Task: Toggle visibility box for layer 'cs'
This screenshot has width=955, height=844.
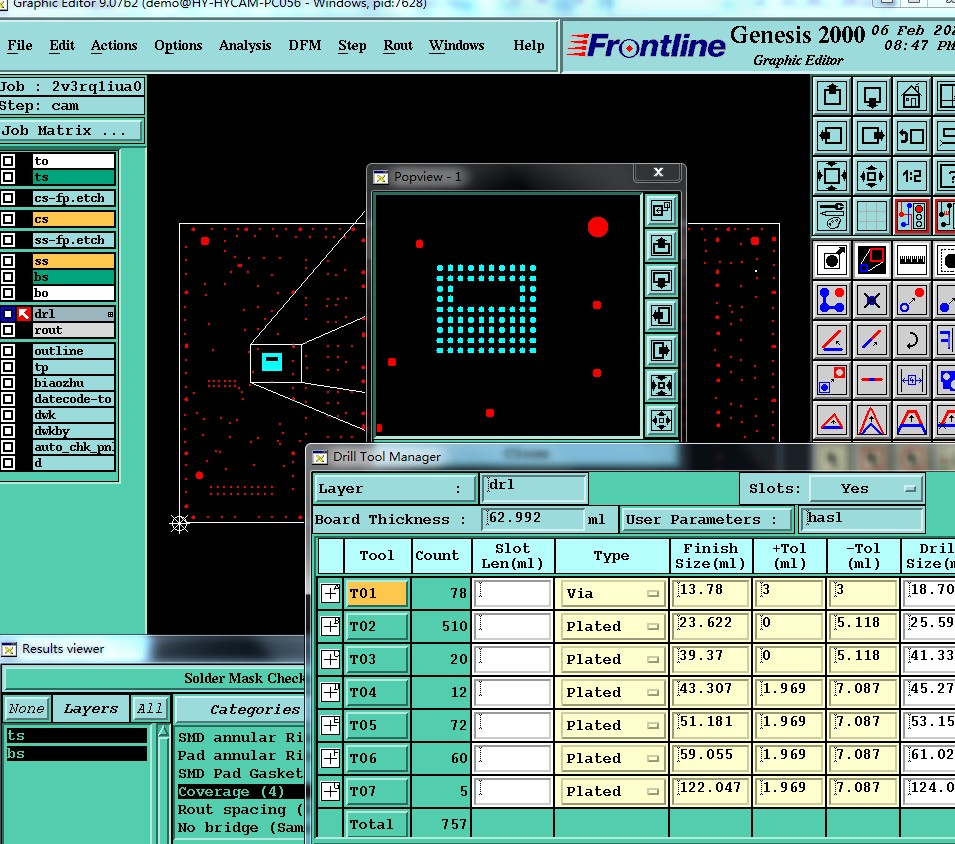Action: point(8,219)
